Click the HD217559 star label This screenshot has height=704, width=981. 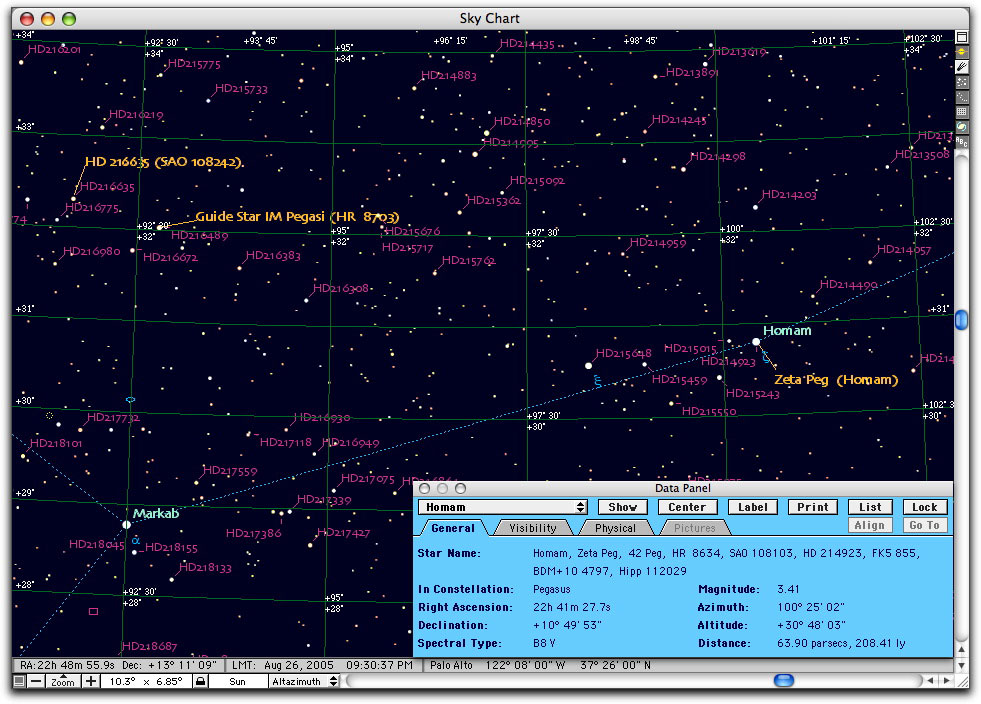[230, 471]
